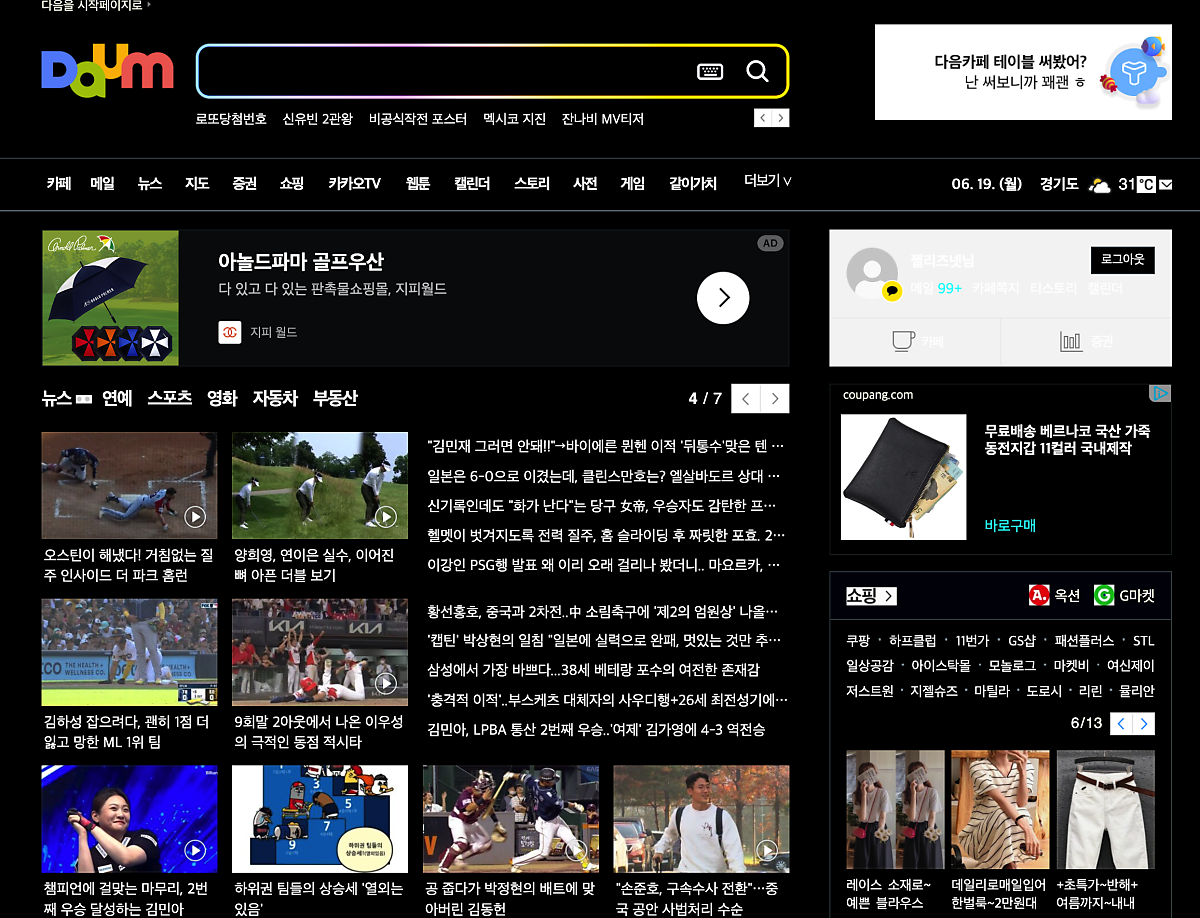
Task: Open the user profile avatar
Action: point(871,273)
